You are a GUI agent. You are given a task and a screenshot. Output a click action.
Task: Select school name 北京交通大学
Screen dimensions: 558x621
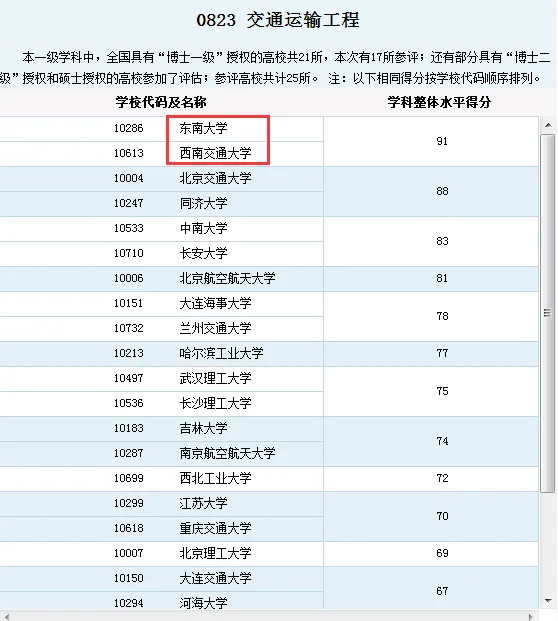click(x=215, y=178)
